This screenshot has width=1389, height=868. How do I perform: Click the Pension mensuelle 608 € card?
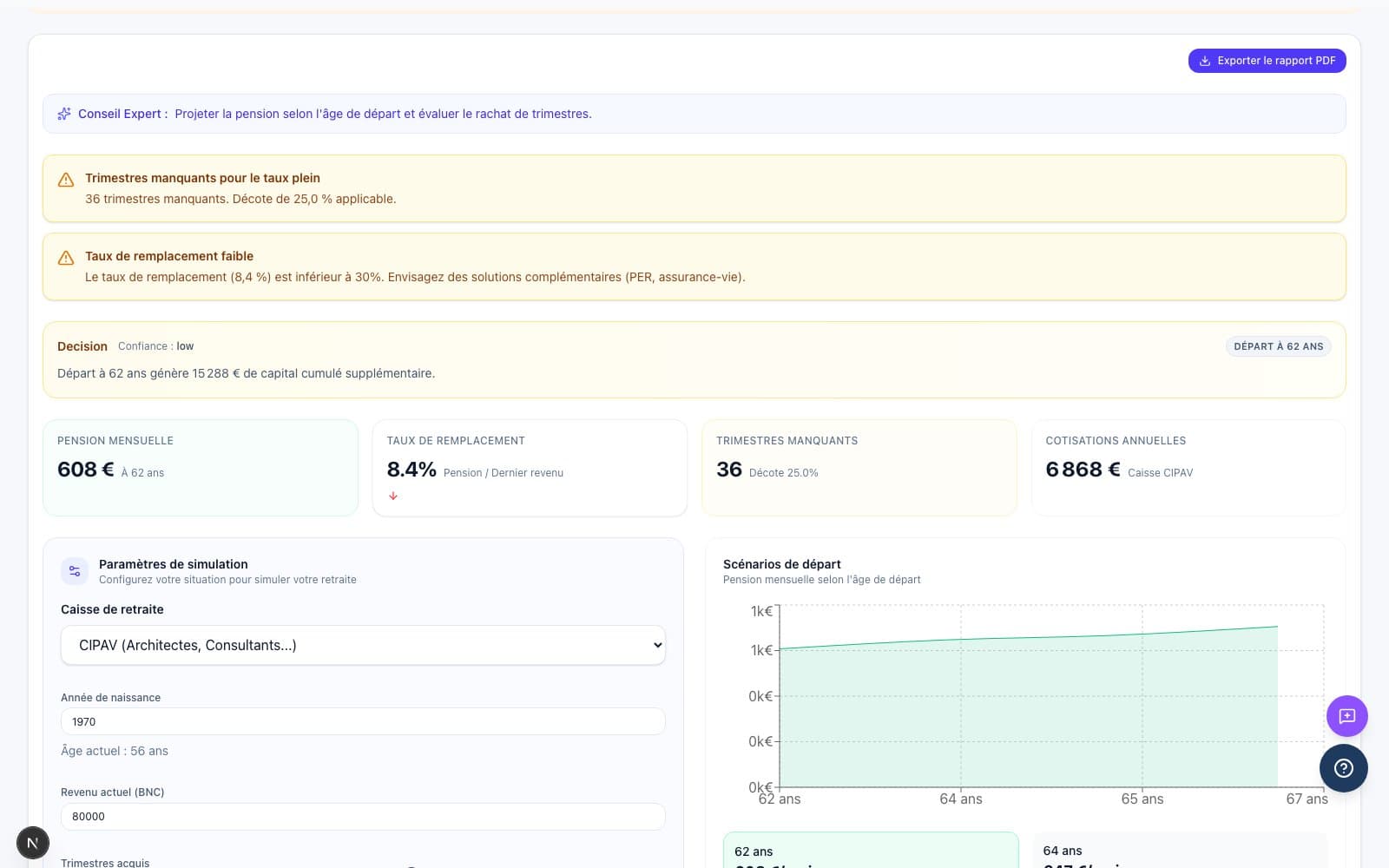tap(201, 468)
